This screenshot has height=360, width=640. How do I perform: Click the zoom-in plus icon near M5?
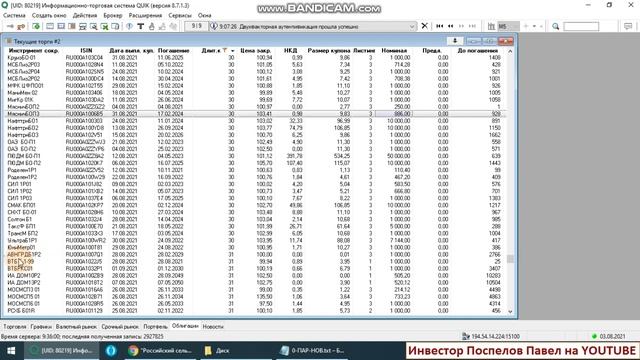(x=526, y=26)
